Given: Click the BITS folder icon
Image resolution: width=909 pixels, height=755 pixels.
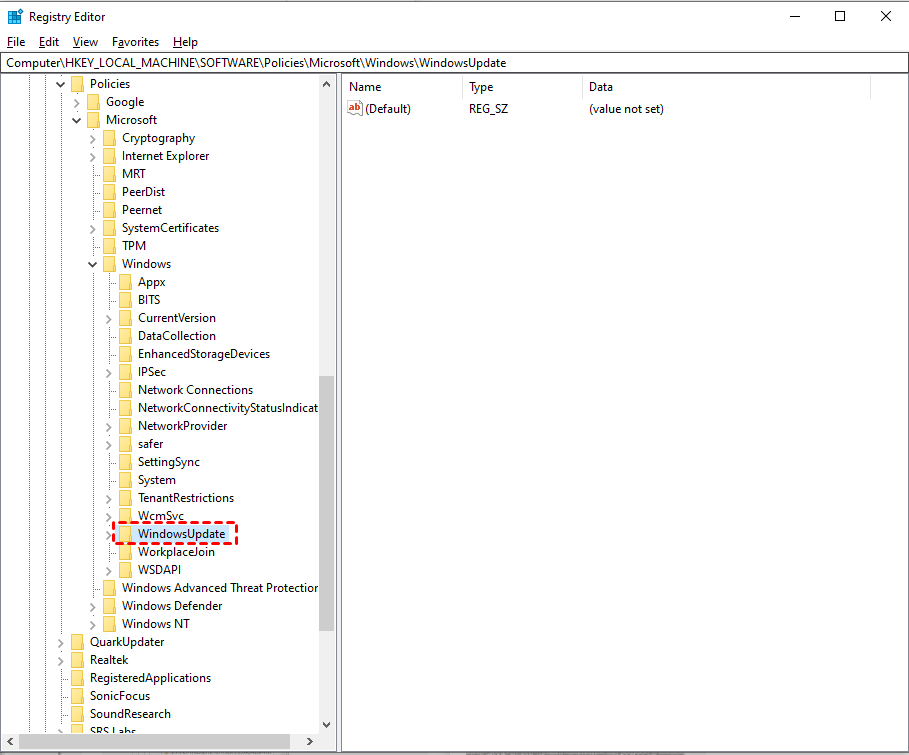Looking at the screenshot, I should coord(125,300).
